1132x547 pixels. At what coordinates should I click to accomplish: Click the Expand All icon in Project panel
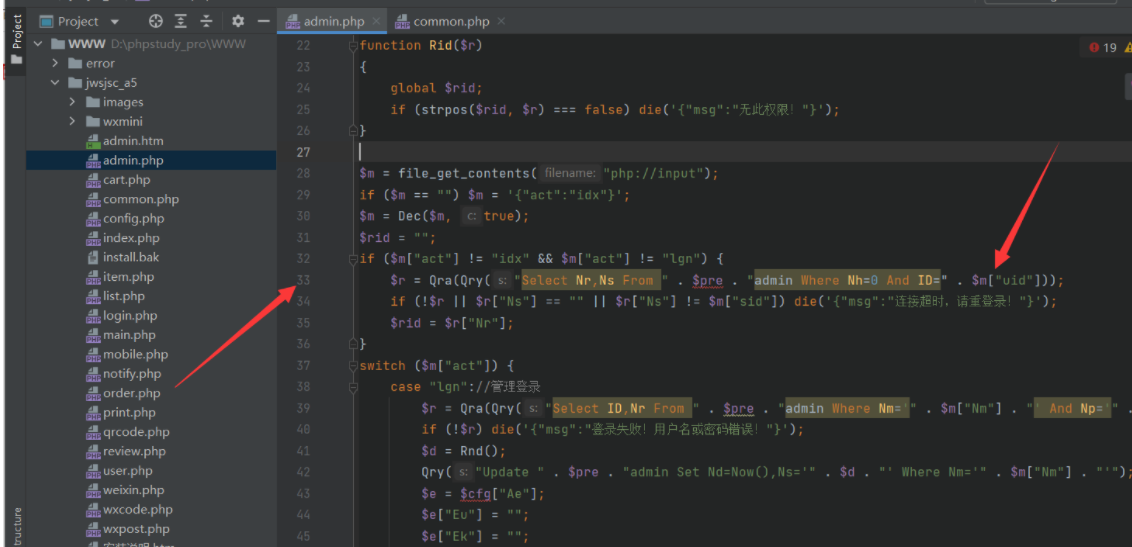182,21
